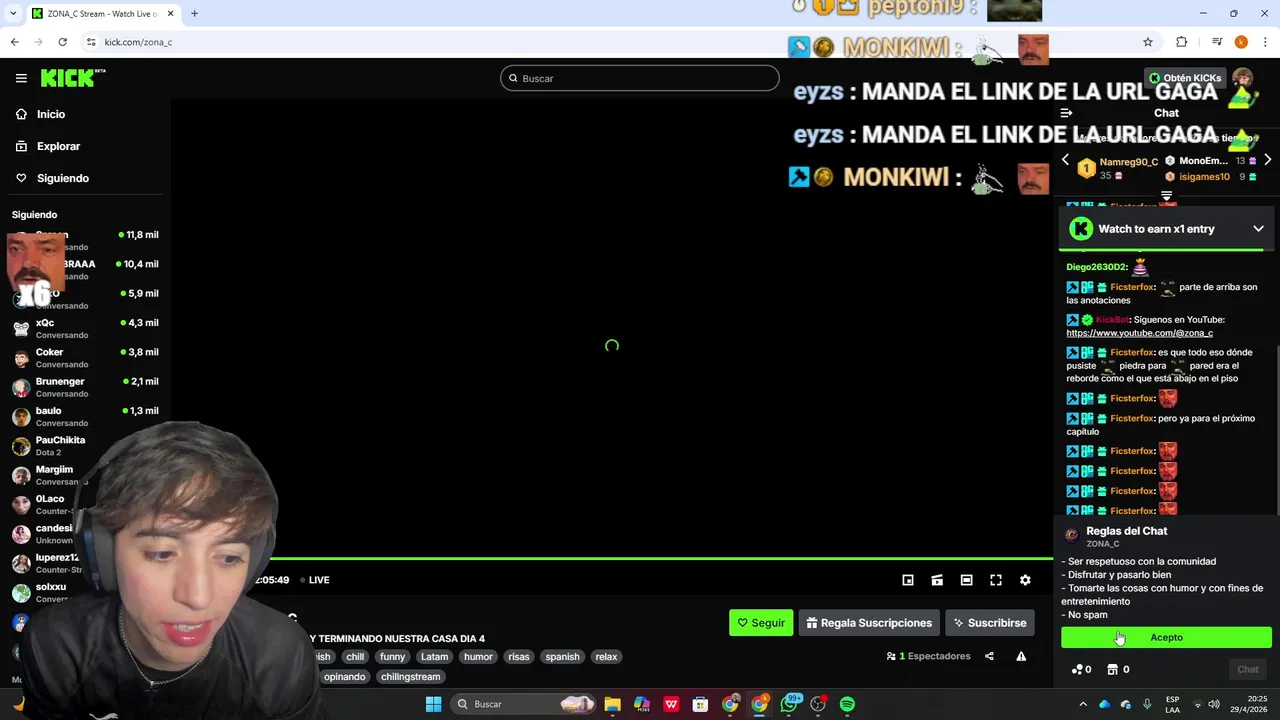Open xQc channel in followed list

pyautogui.click(x=85, y=328)
